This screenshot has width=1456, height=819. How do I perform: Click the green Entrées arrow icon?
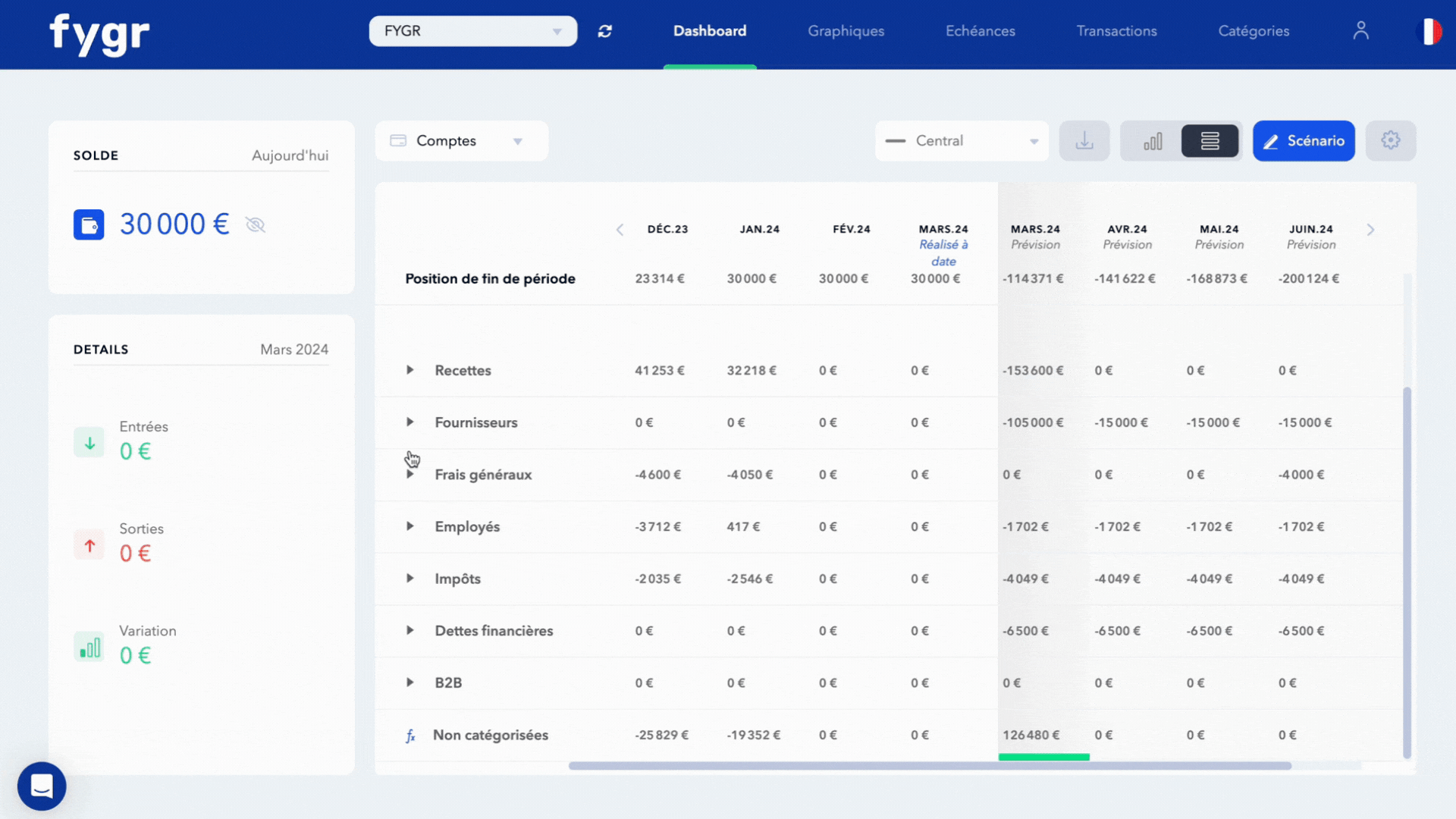point(89,443)
